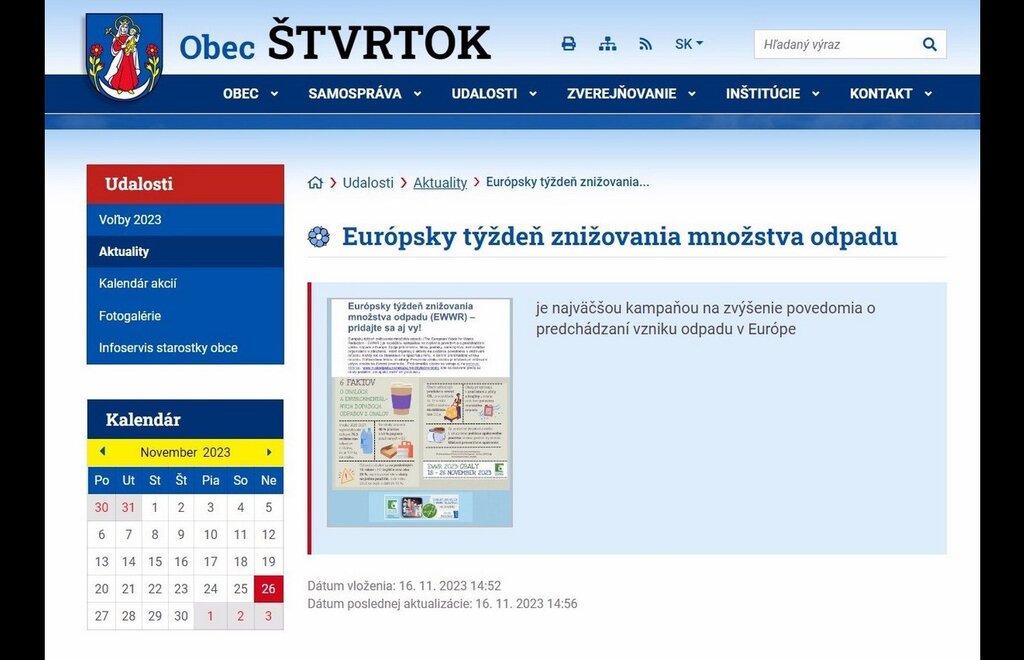Click the Štvrtok coat of arms logo
Screen dimensions: 1024x660
pyautogui.click(x=124, y=57)
